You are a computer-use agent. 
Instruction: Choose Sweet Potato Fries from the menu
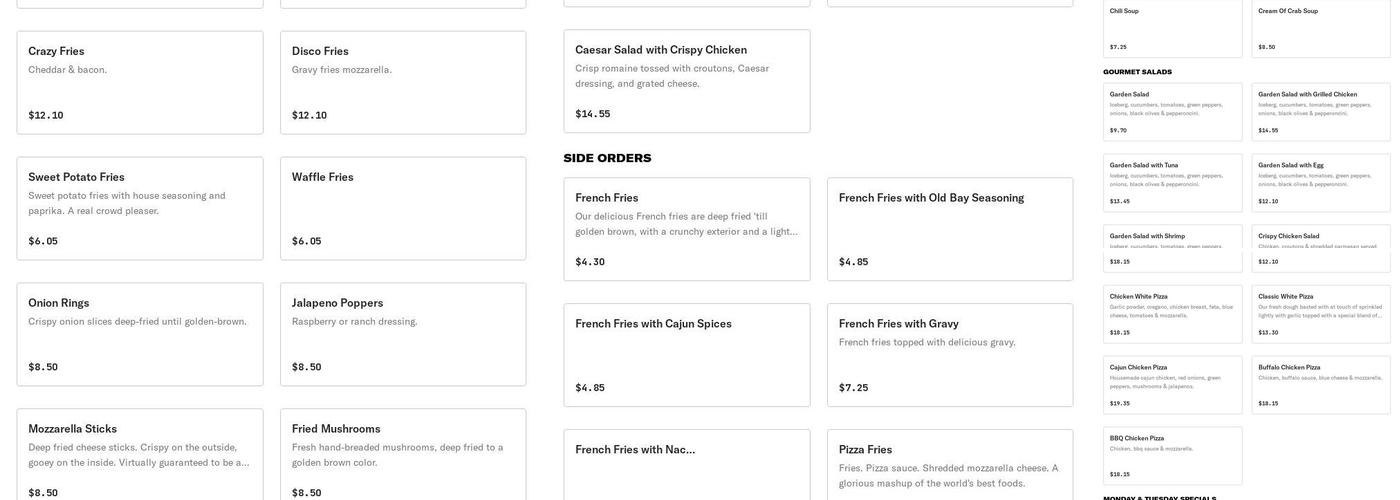click(140, 208)
